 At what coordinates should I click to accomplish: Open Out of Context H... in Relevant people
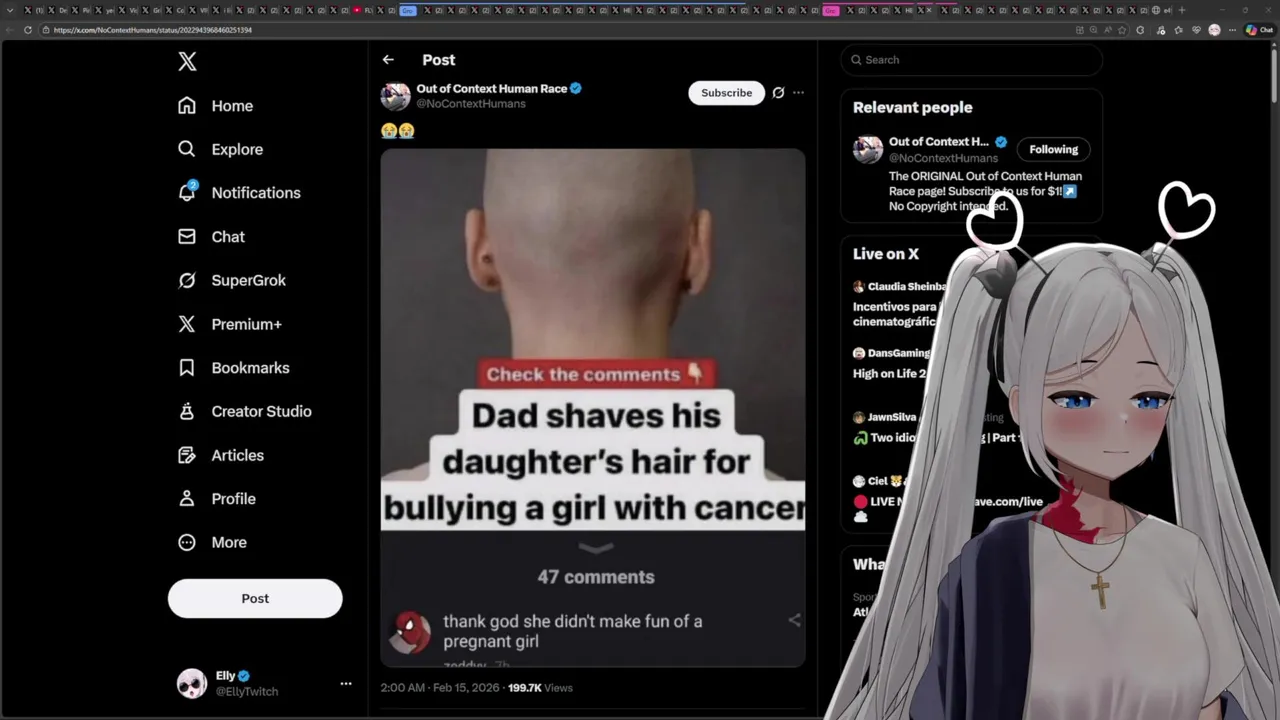[x=939, y=142]
